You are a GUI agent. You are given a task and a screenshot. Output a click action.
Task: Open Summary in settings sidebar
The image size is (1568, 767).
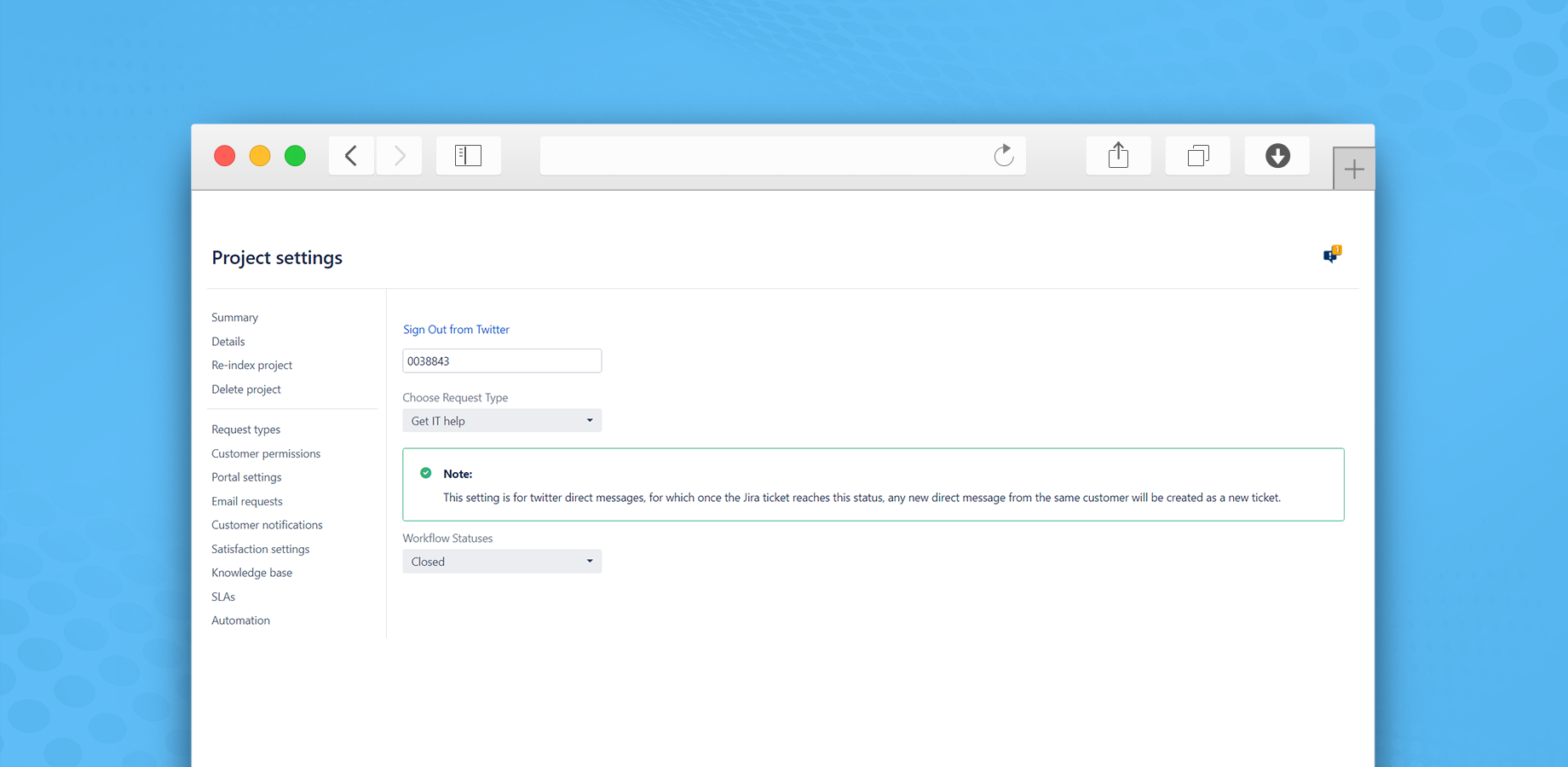234,318
